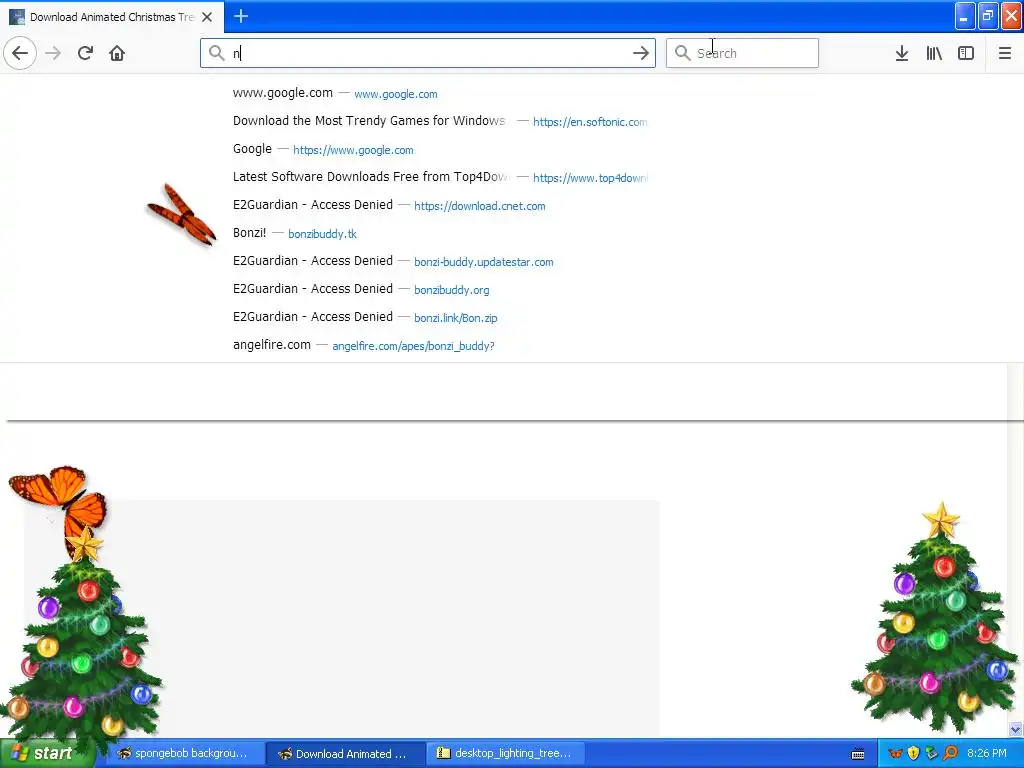Viewport: 1024px width, 768px height.
Task: Choose Download the Most Trendy Games suggestion
Action: click(440, 121)
